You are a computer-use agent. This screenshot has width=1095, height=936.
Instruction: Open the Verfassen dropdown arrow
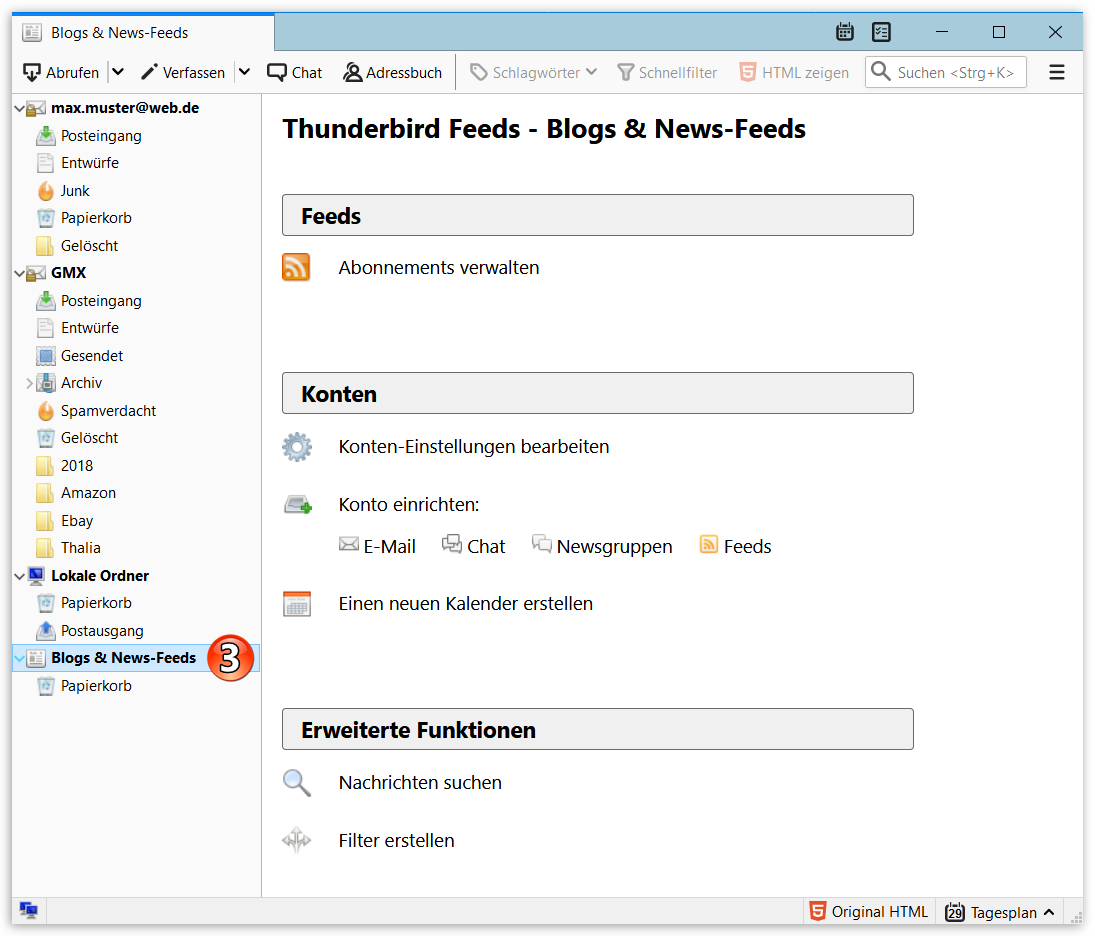pos(244,72)
